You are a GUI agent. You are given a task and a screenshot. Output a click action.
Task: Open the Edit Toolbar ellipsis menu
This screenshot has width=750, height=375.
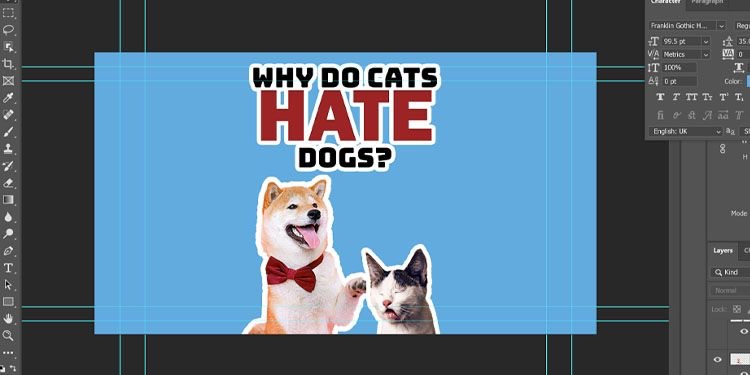tap(8, 353)
